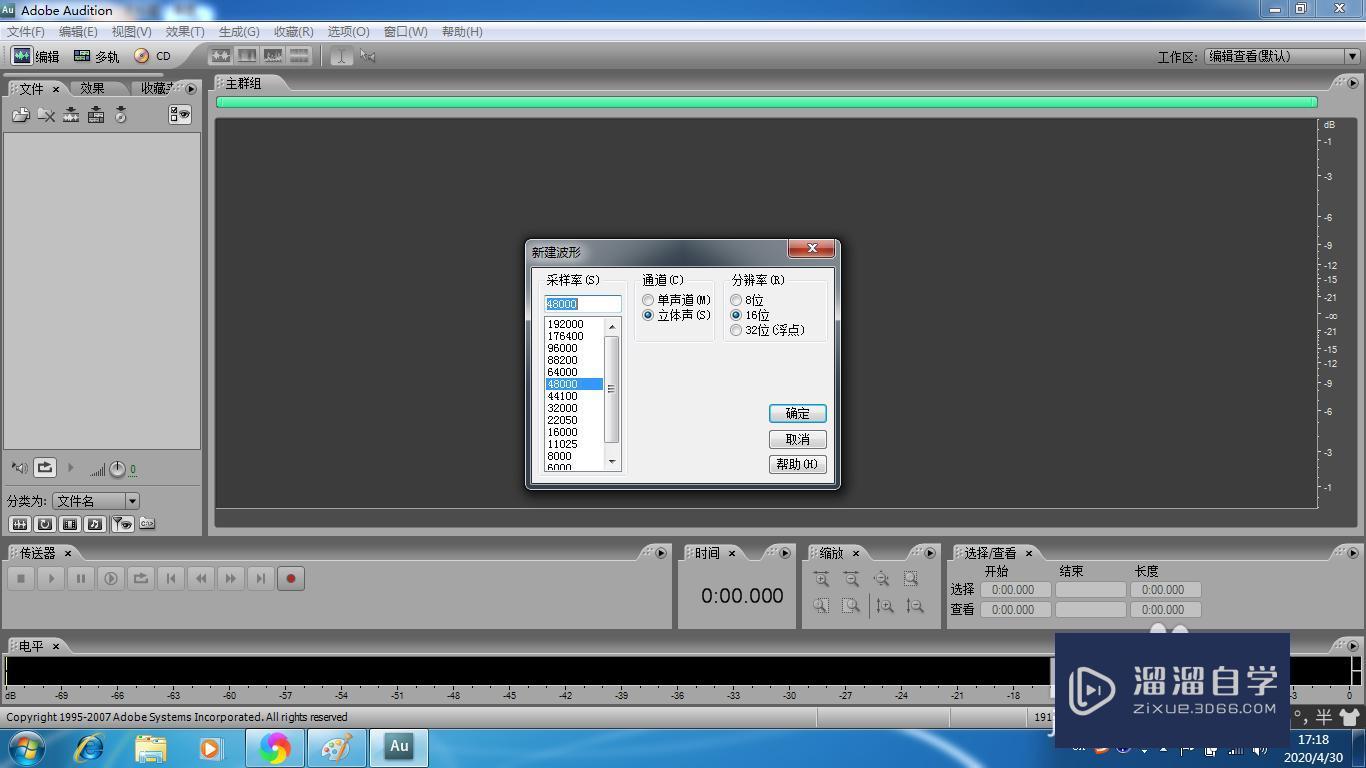Select 44100 in sample rate list

pos(574,396)
